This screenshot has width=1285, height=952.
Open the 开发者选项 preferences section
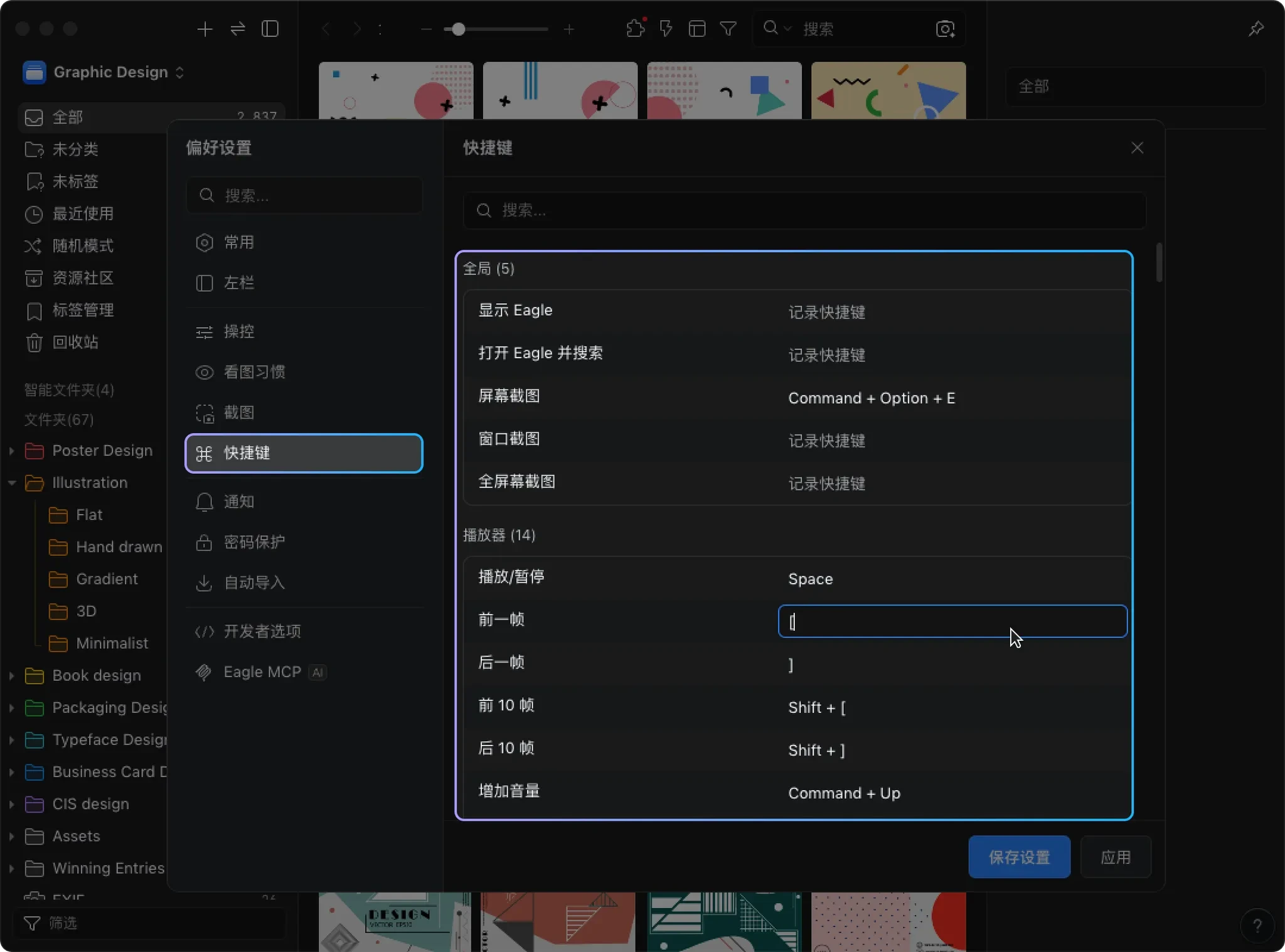304,631
